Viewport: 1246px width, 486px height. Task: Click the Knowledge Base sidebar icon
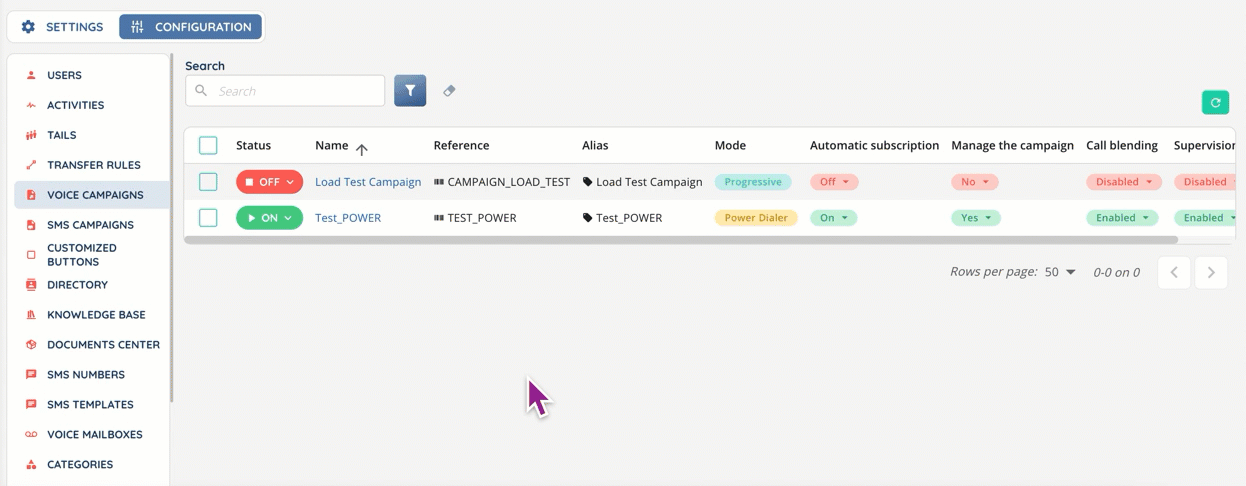click(31, 315)
